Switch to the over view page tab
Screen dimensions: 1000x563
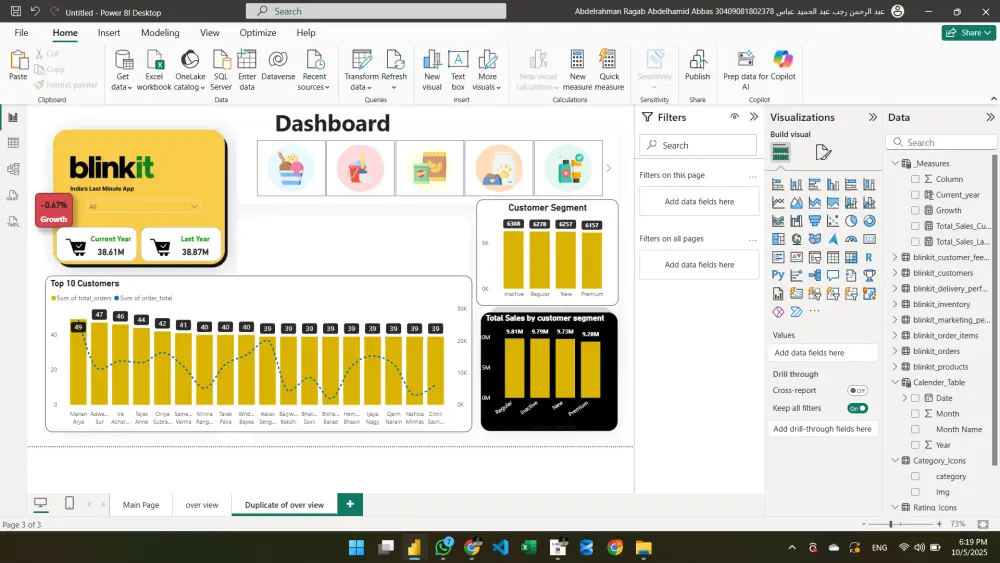(x=202, y=504)
